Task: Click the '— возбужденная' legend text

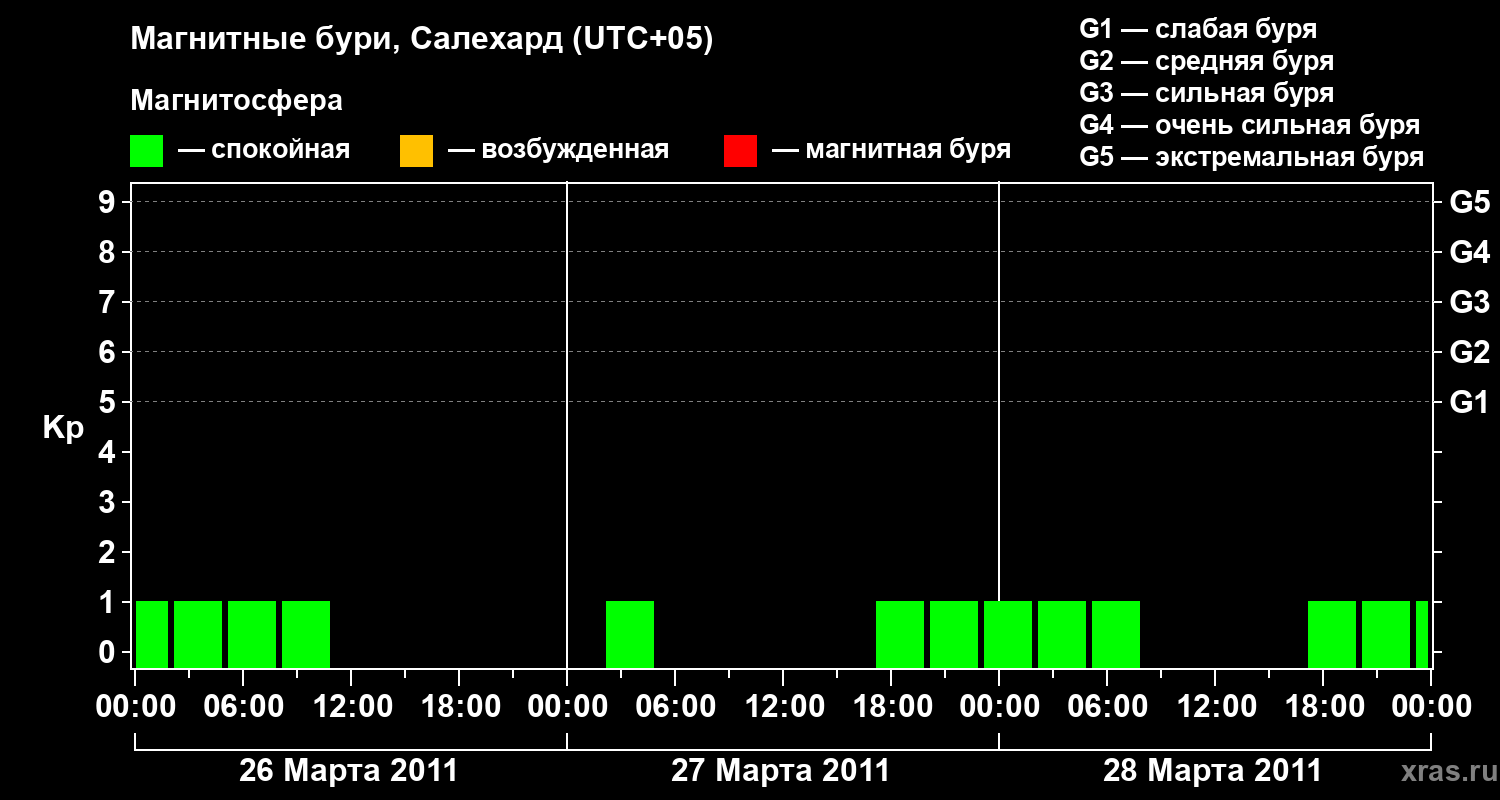Action: pyautogui.click(x=558, y=151)
